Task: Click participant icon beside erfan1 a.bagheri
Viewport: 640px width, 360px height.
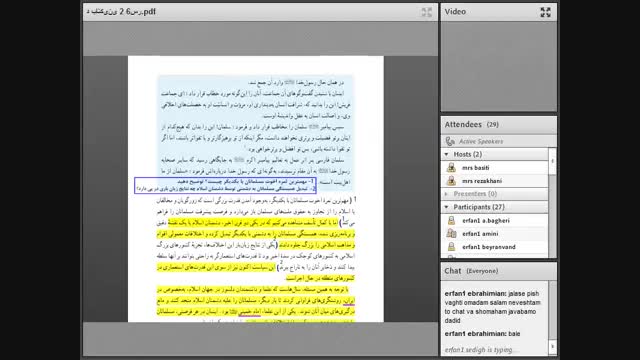Action: (451, 220)
